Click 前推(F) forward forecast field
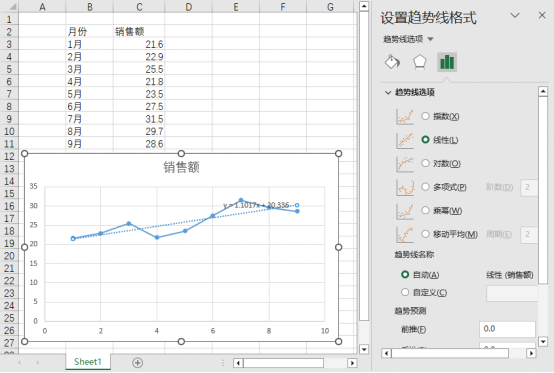This screenshot has height=373, width=554. tap(507, 329)
